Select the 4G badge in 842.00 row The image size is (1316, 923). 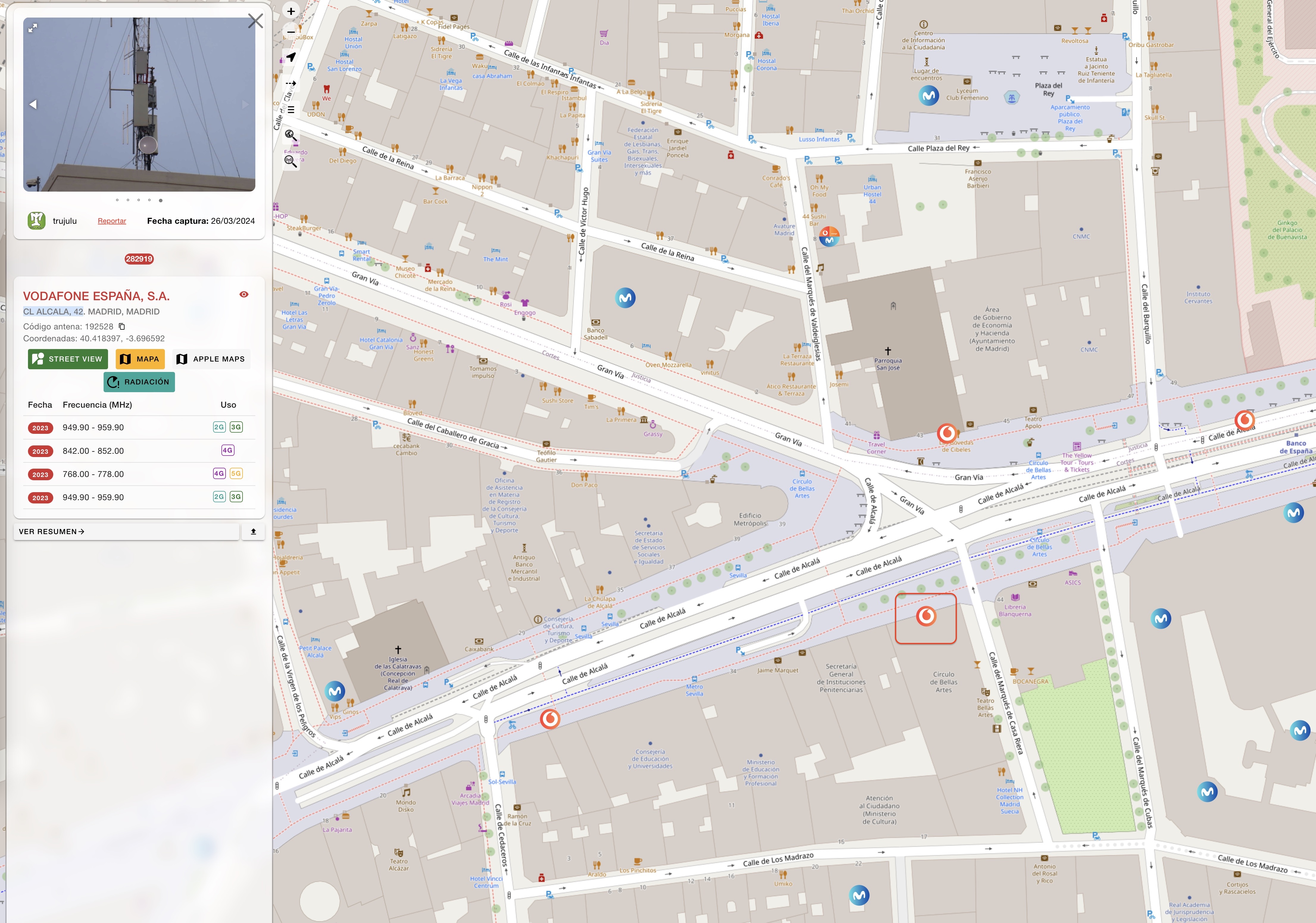(228, 450)
